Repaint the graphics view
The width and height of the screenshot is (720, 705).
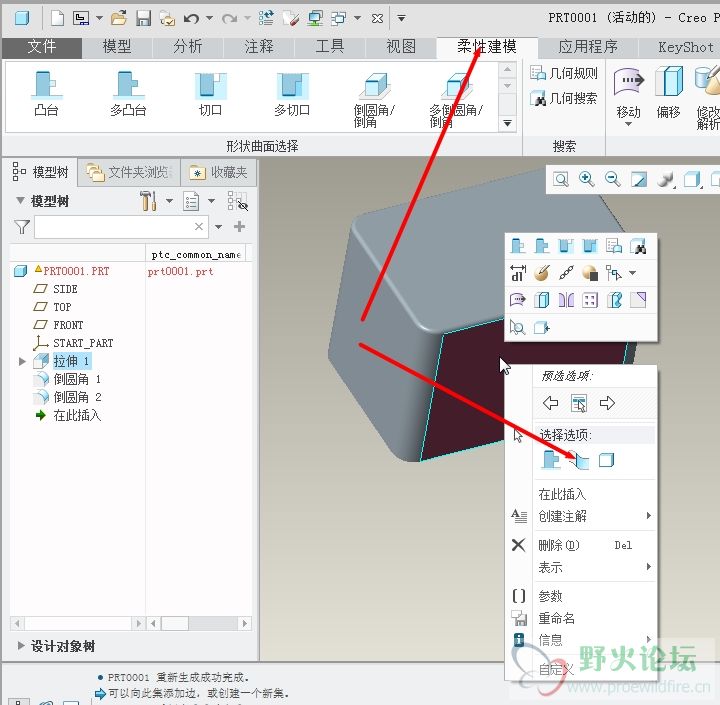[x=639, y=179]
